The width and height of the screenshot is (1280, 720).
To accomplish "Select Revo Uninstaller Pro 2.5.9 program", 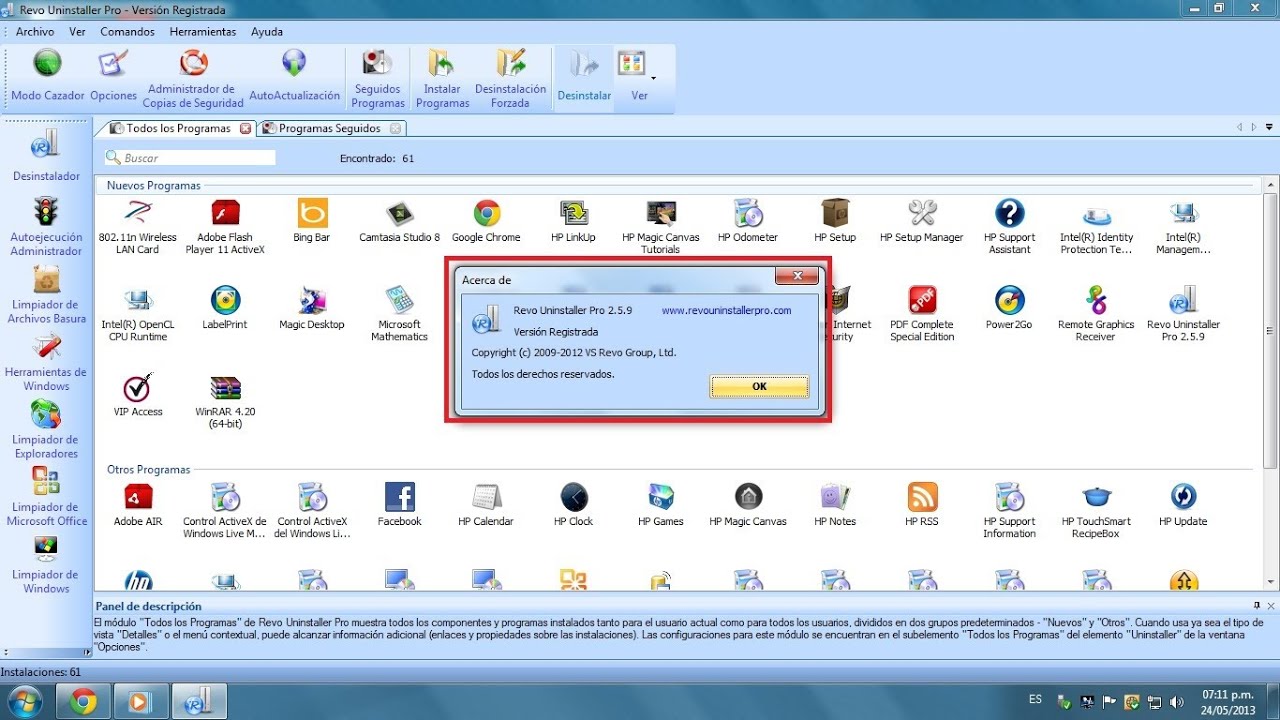I will point(1184,313).
